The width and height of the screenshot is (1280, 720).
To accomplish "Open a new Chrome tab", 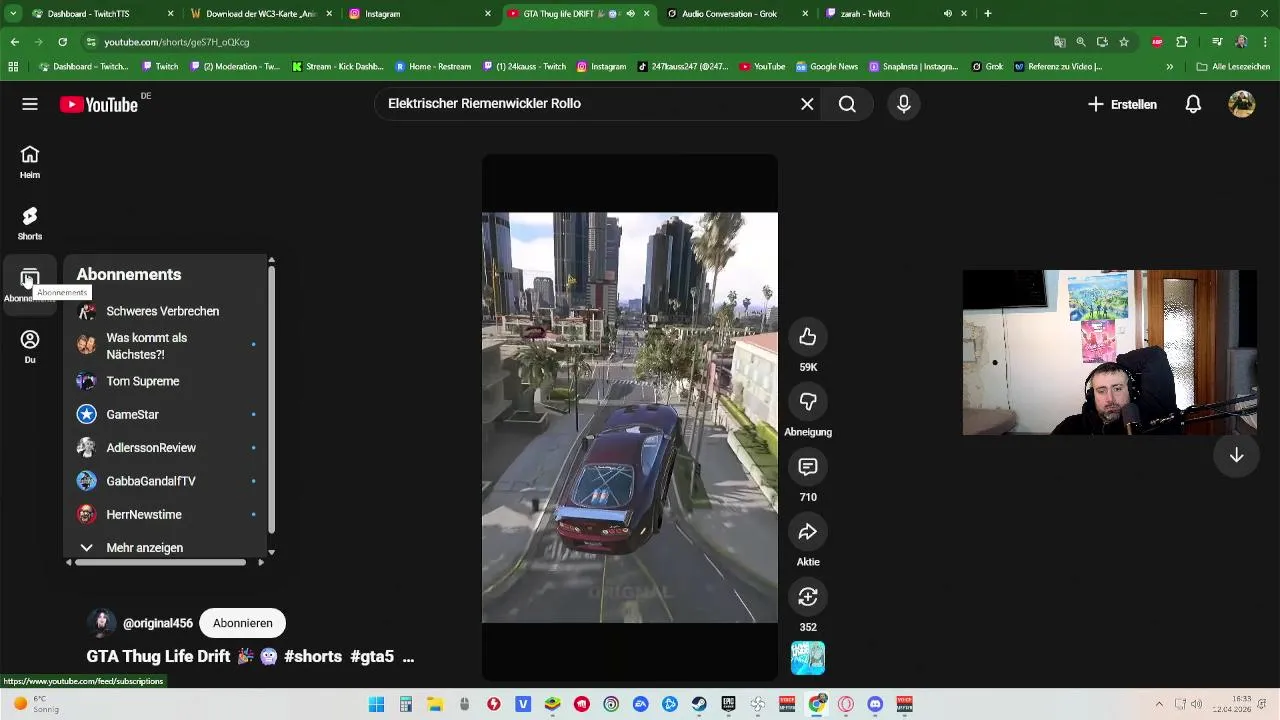I will (x=987, y=14).
